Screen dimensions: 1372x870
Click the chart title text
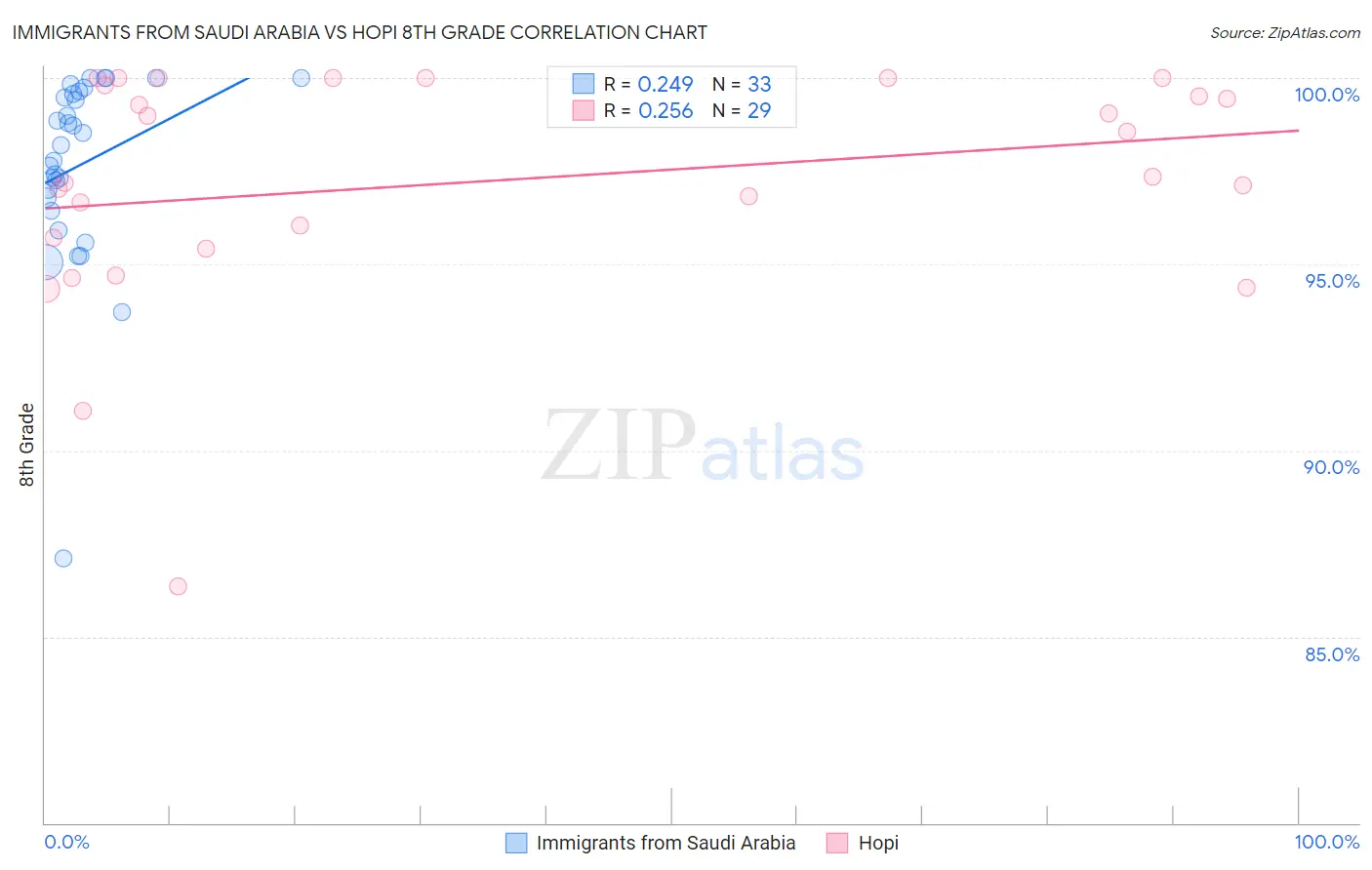tap(360, 32)
